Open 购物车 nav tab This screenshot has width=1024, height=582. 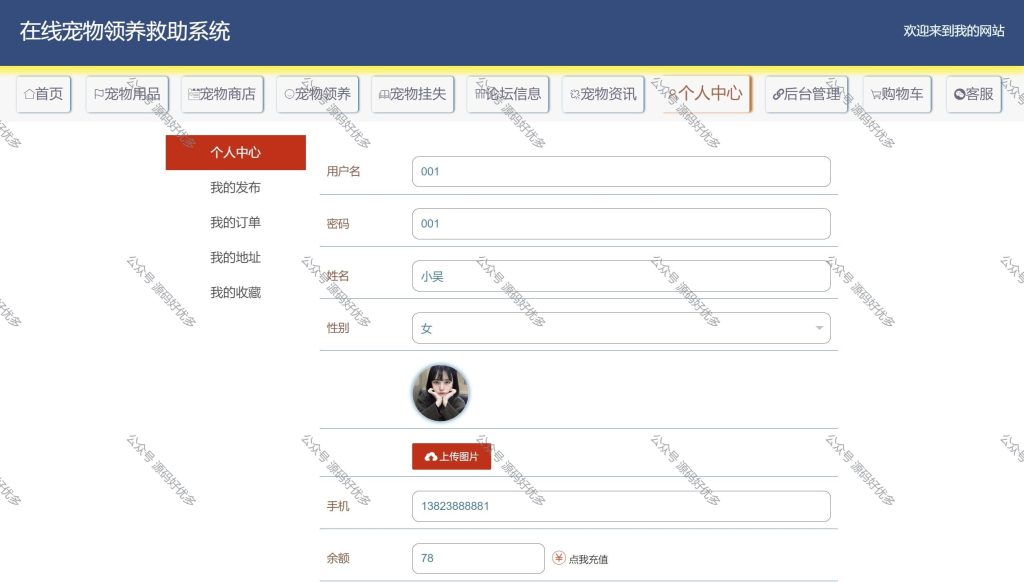coord(897,94)
